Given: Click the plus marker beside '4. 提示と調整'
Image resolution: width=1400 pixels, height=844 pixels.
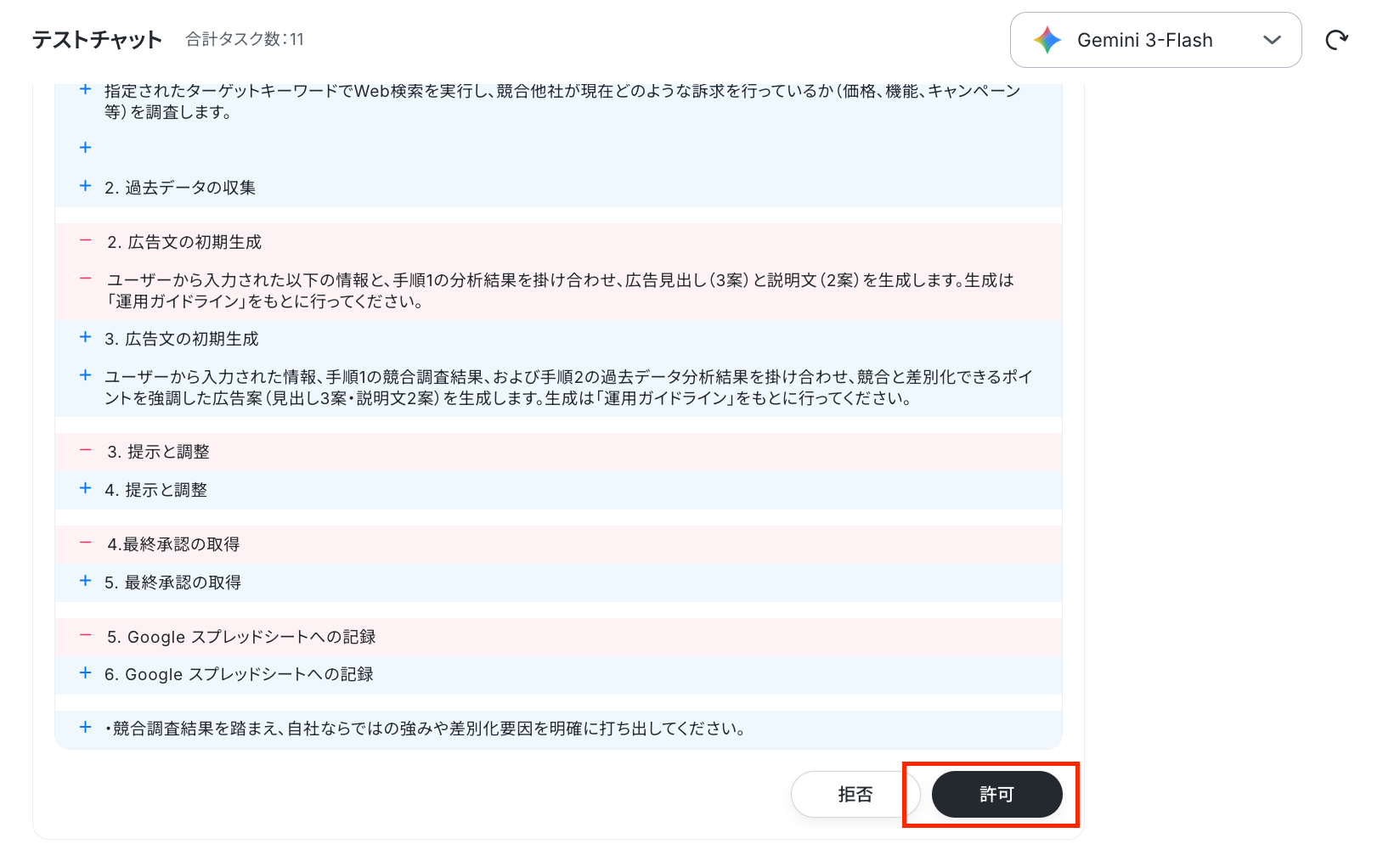Looking at the screenshot, I should [x=85, y=488].
